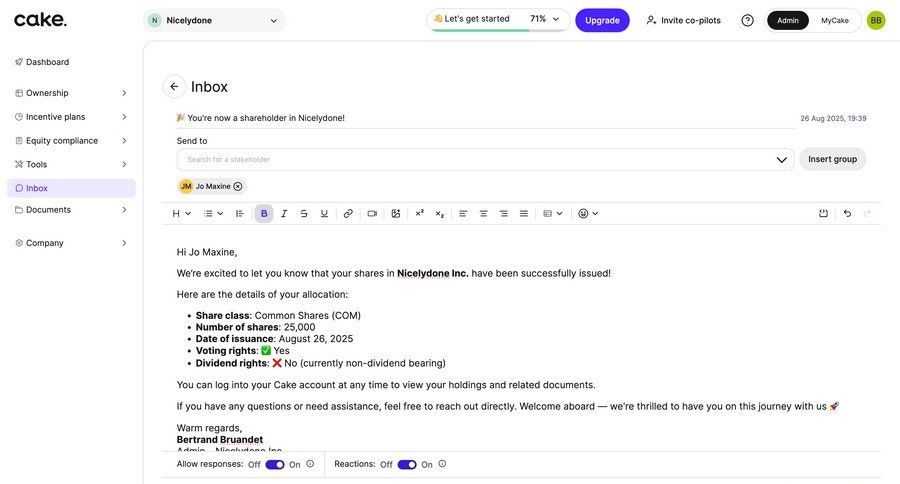Open Dashboard from the sidebar
Screen dimensions: 900x484
pyautogui.click(x=47, y=62)
